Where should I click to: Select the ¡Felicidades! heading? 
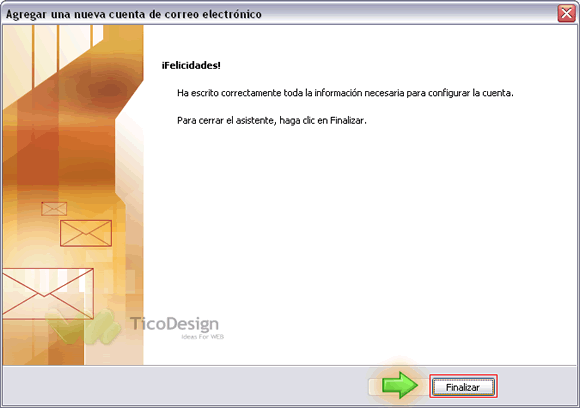point(191,65)
